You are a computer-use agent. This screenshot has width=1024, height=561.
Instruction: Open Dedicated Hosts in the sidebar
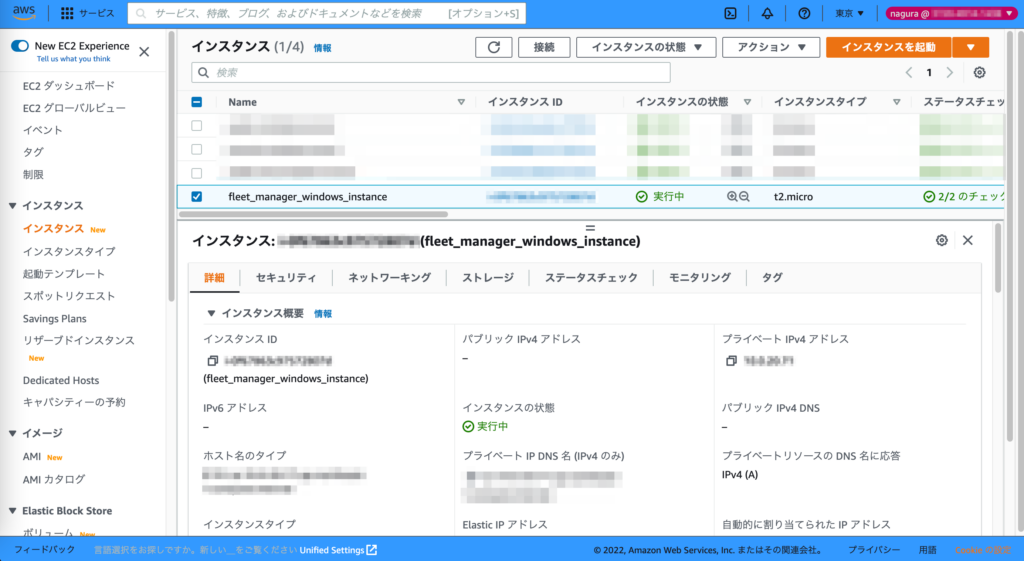coord(61,380)
